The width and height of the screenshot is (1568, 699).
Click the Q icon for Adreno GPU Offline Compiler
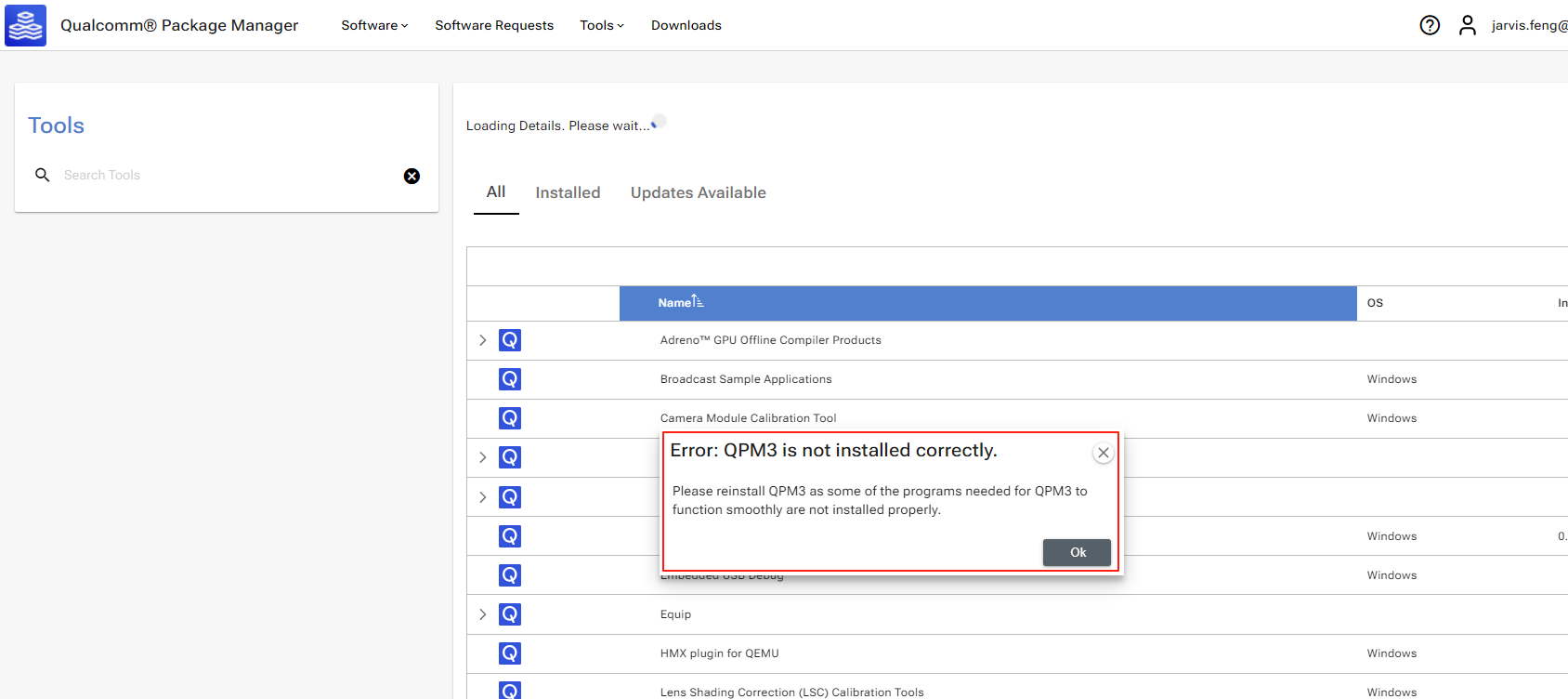tap(510, 340)
